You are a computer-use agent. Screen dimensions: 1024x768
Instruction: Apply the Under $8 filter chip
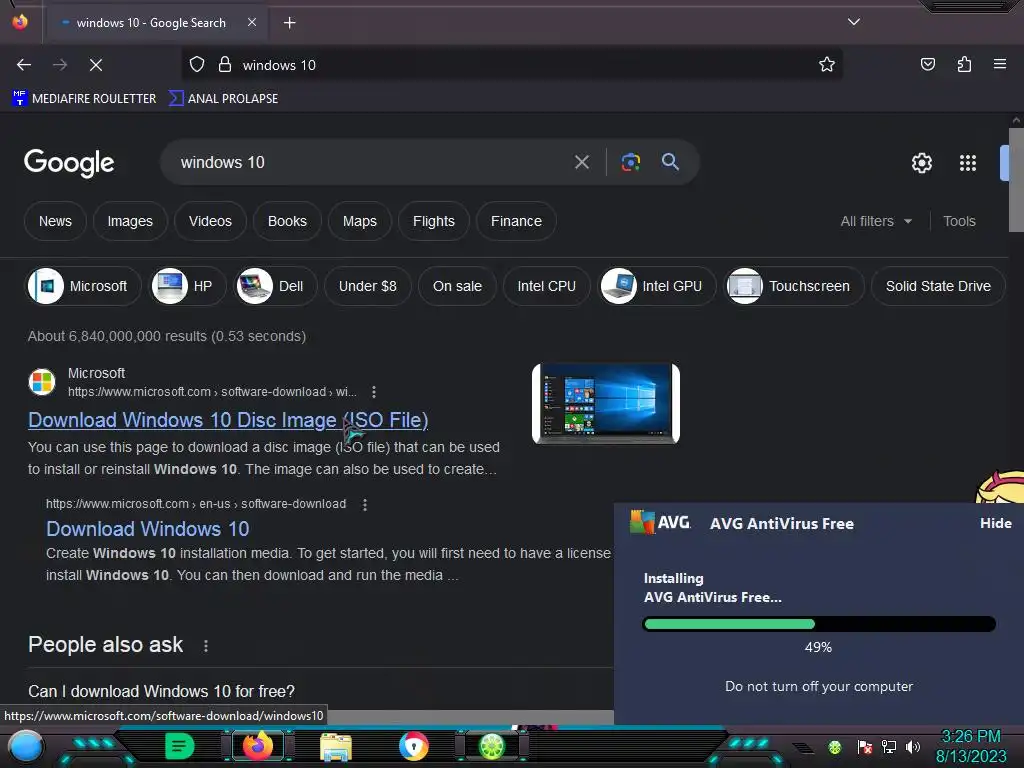click(368, 286)
